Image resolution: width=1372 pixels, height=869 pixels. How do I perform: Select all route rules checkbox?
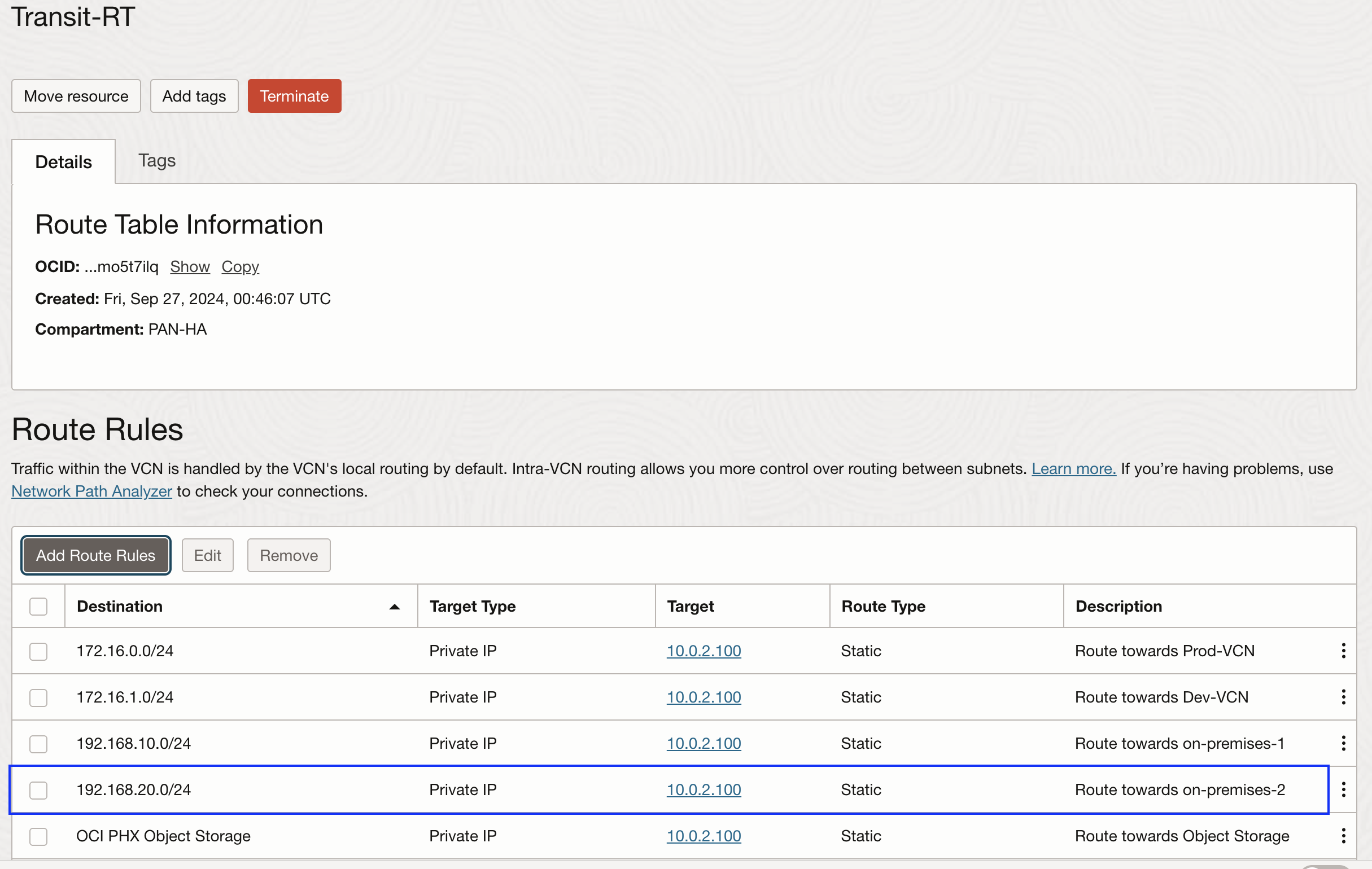(38, 607)
